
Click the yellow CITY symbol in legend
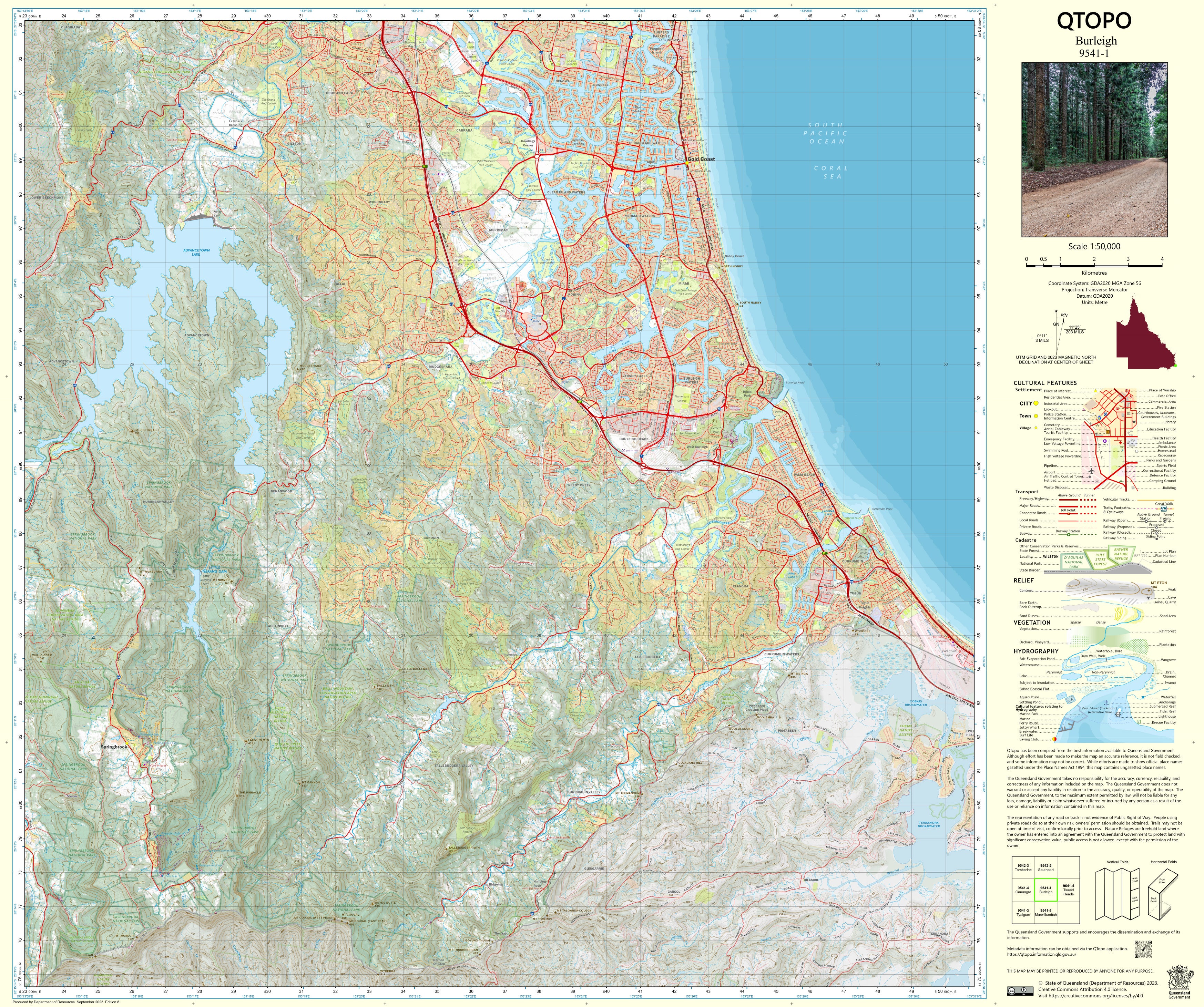1036,403
